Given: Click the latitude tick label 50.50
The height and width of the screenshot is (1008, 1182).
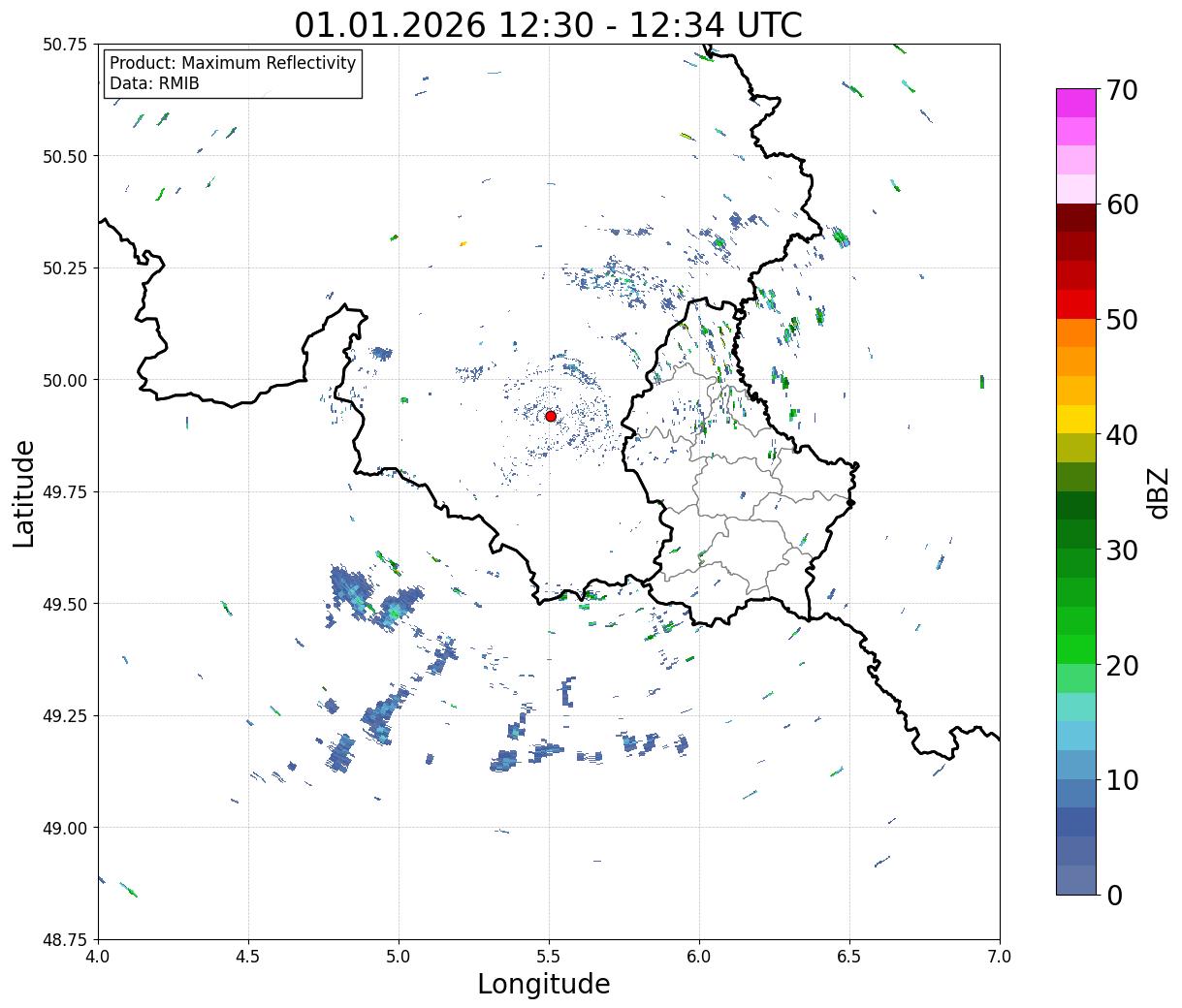Looking at the screenshot, I should [x=65, y=156].
